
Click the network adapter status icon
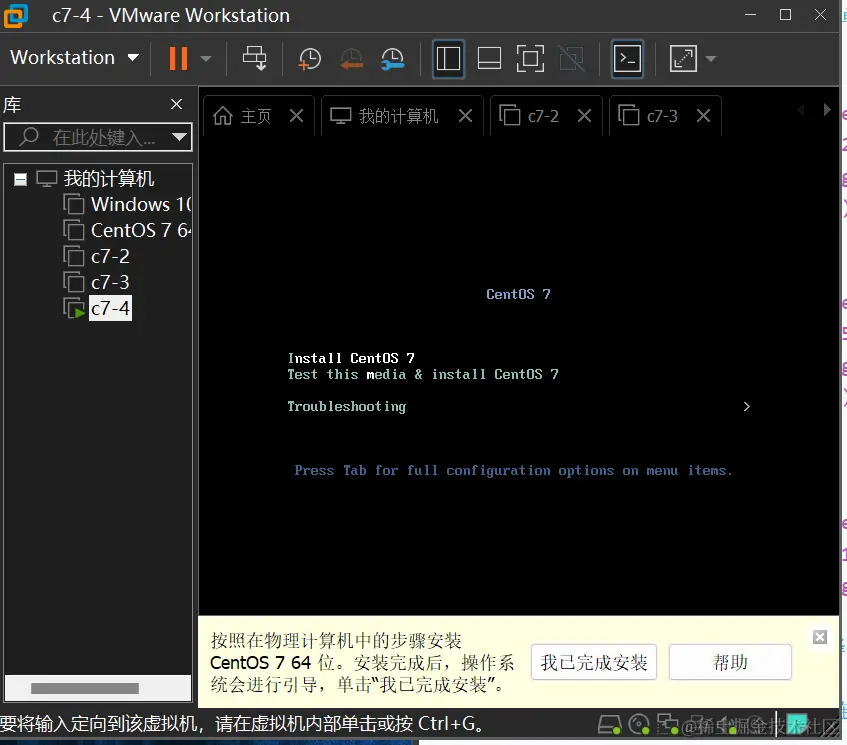coord(667,724)
